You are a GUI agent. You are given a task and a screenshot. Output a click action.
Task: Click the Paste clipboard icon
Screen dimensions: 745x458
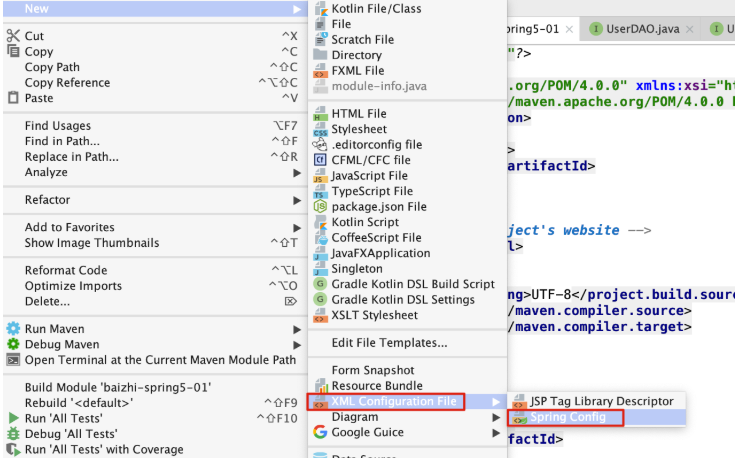click(13, 98)
